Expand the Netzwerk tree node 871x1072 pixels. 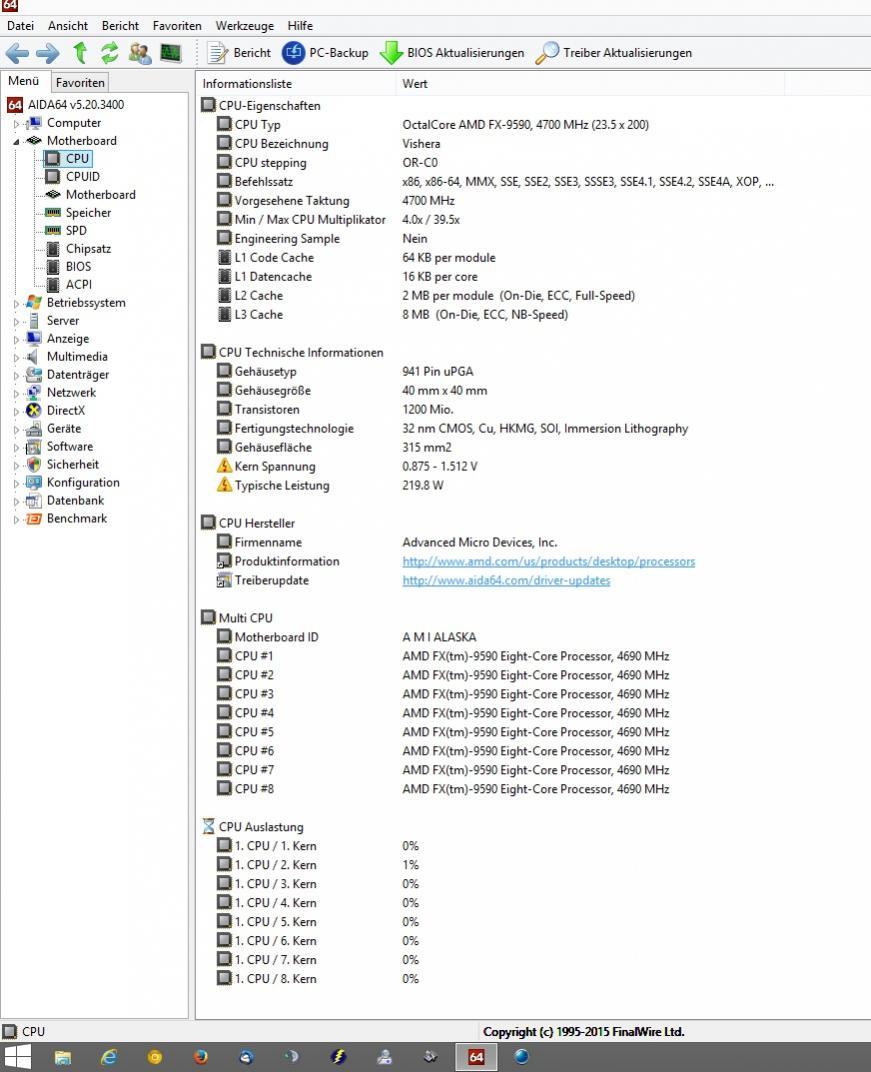[x=16, y=393]
